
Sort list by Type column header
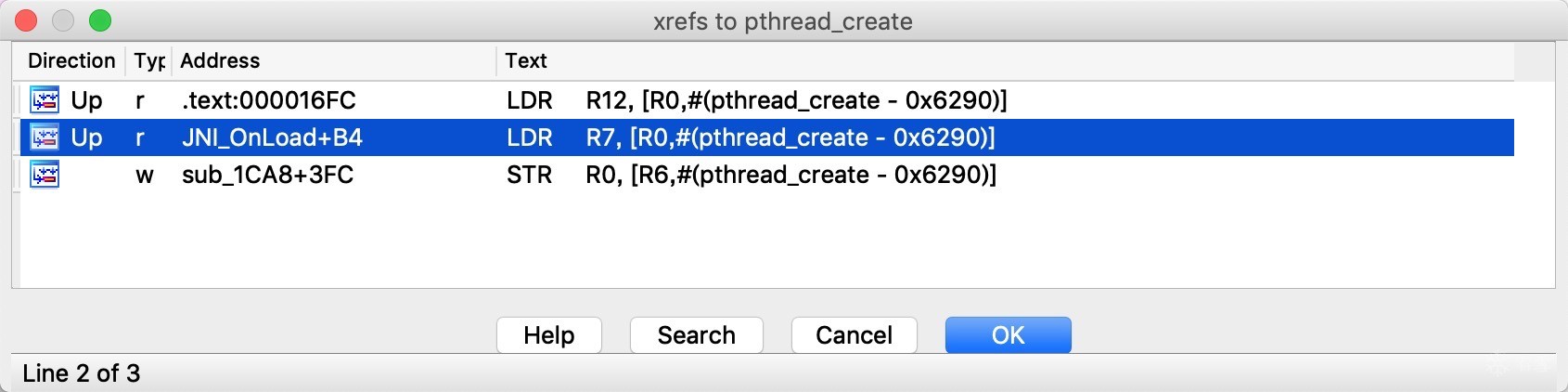148,61
